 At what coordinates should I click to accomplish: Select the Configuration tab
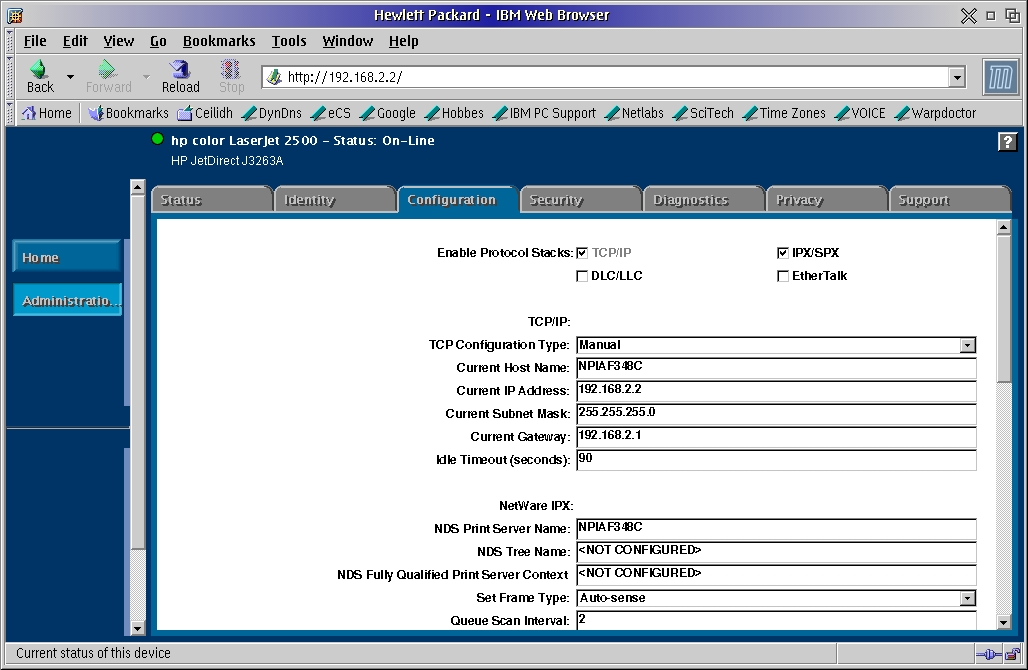[x=458, y=199]
